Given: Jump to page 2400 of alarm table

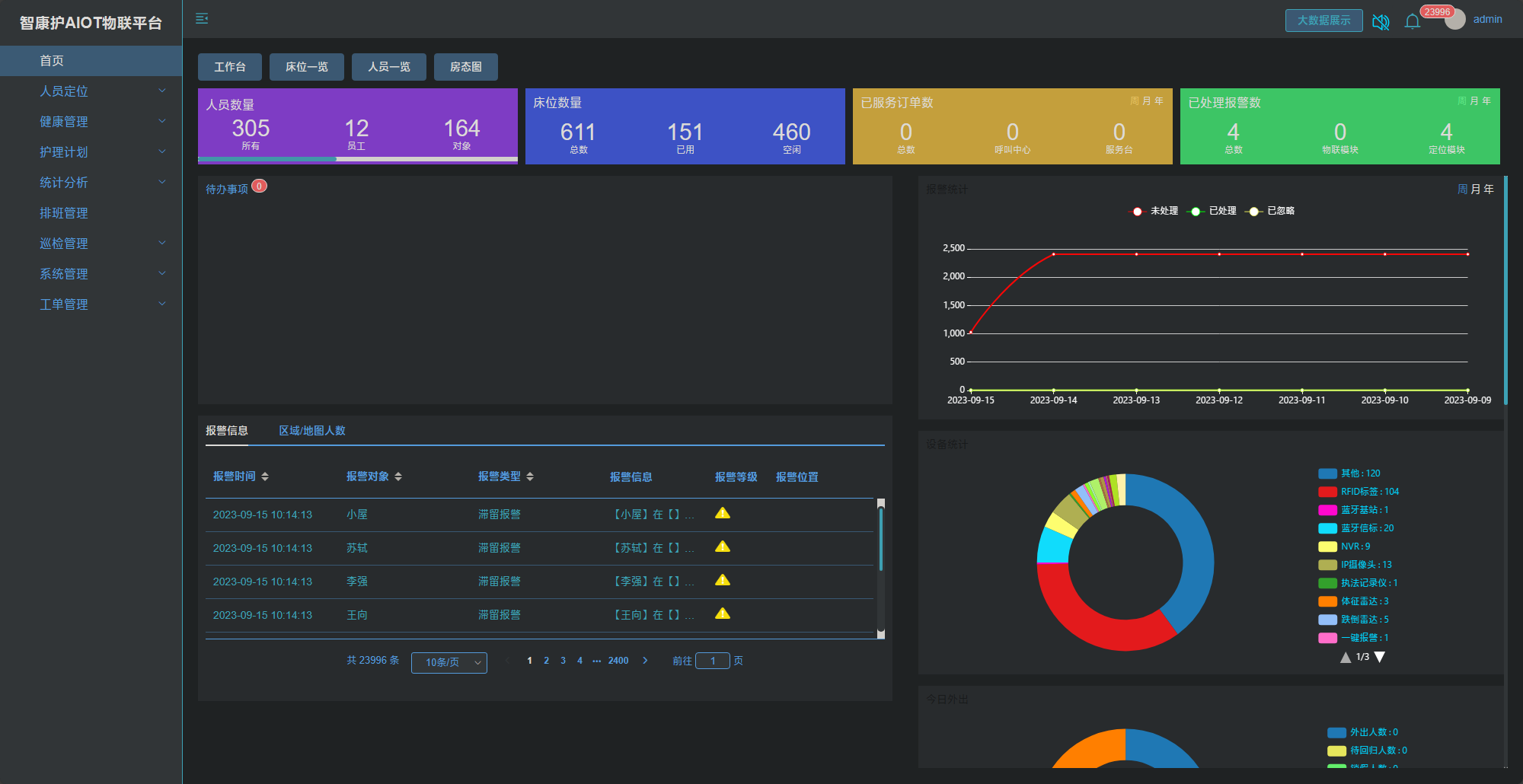Looking at the screenshot, I should [x=618, y=661].
